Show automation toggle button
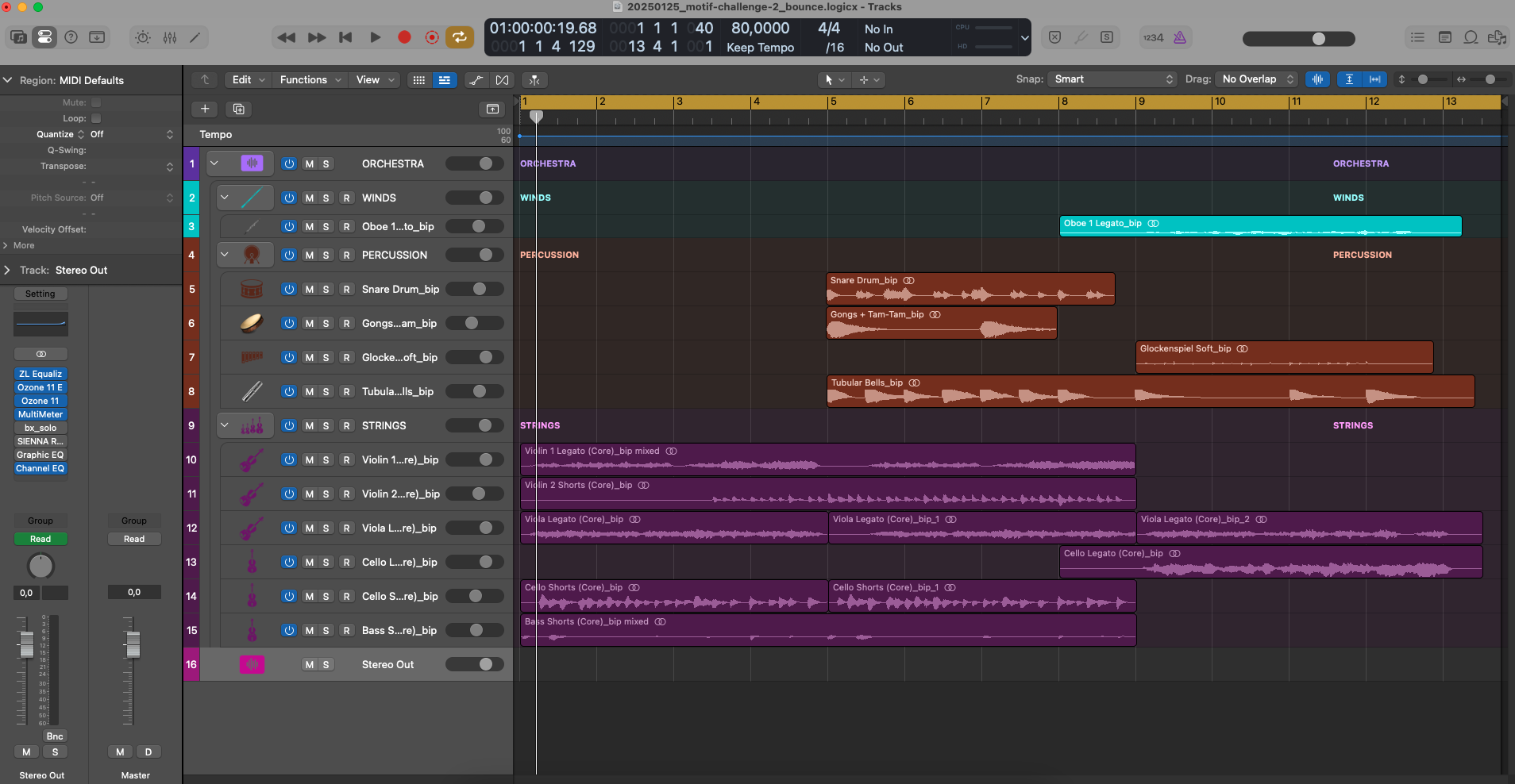 tap(476, 80)
